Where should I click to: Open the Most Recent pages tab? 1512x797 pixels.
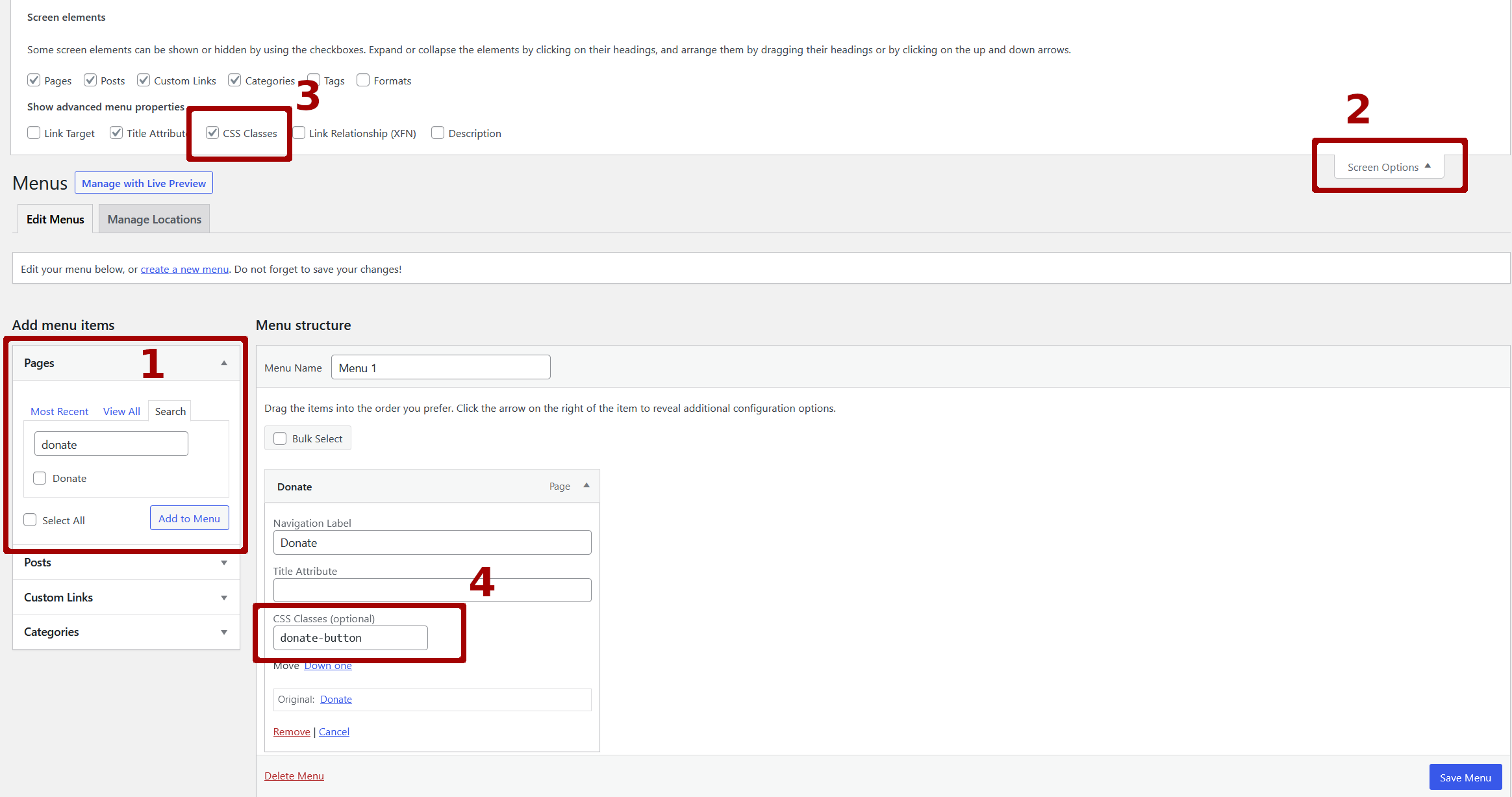click(x=59, y=411)
